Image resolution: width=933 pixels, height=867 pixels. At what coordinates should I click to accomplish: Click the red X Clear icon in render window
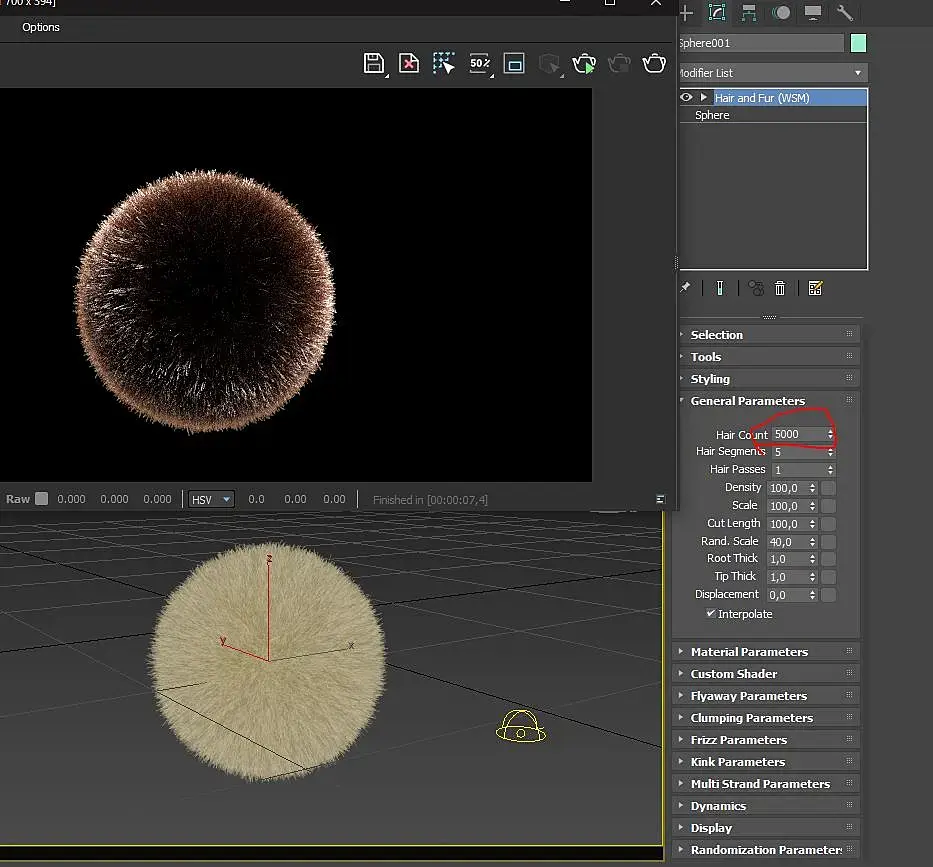[409, 64]
